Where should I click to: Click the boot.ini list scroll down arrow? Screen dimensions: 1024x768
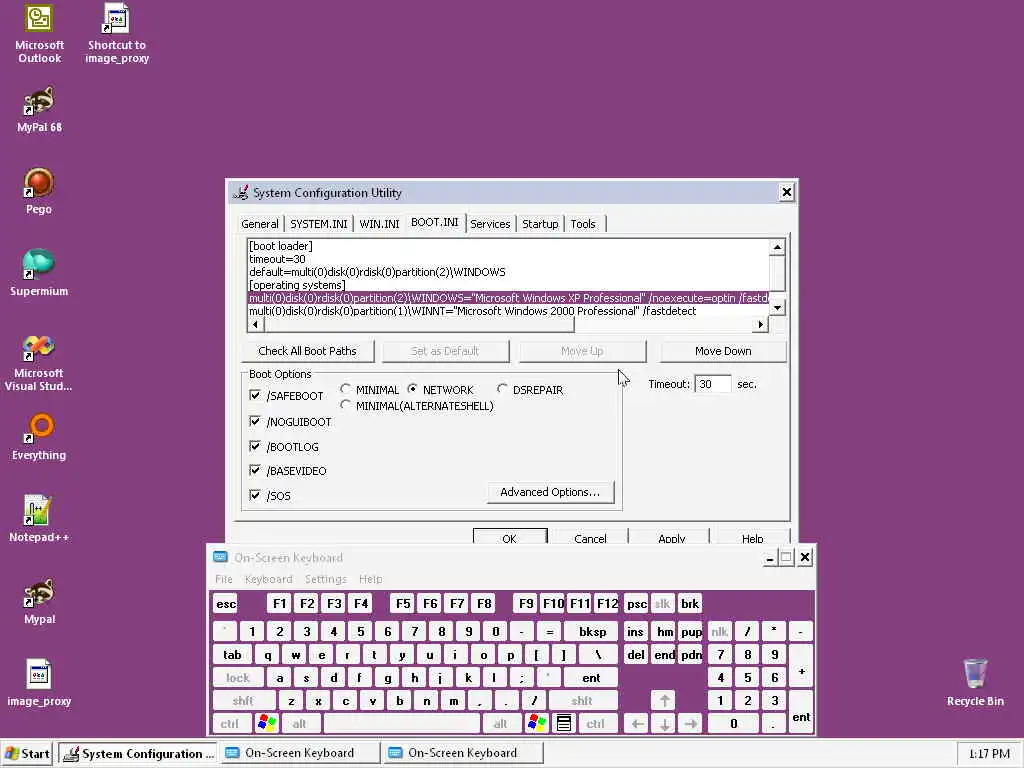point(776,307)
